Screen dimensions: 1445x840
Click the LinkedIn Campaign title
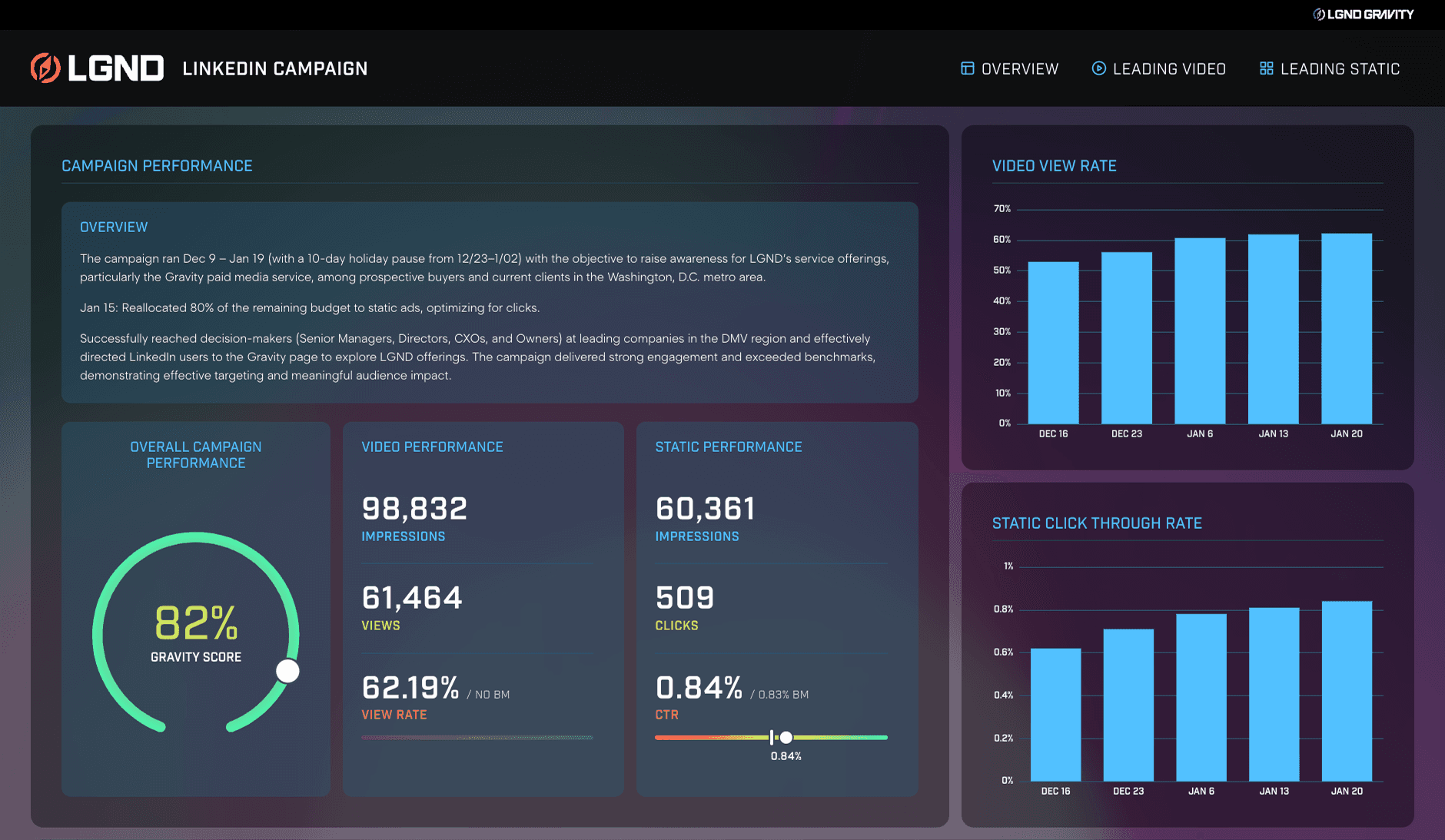click(275, 69)
